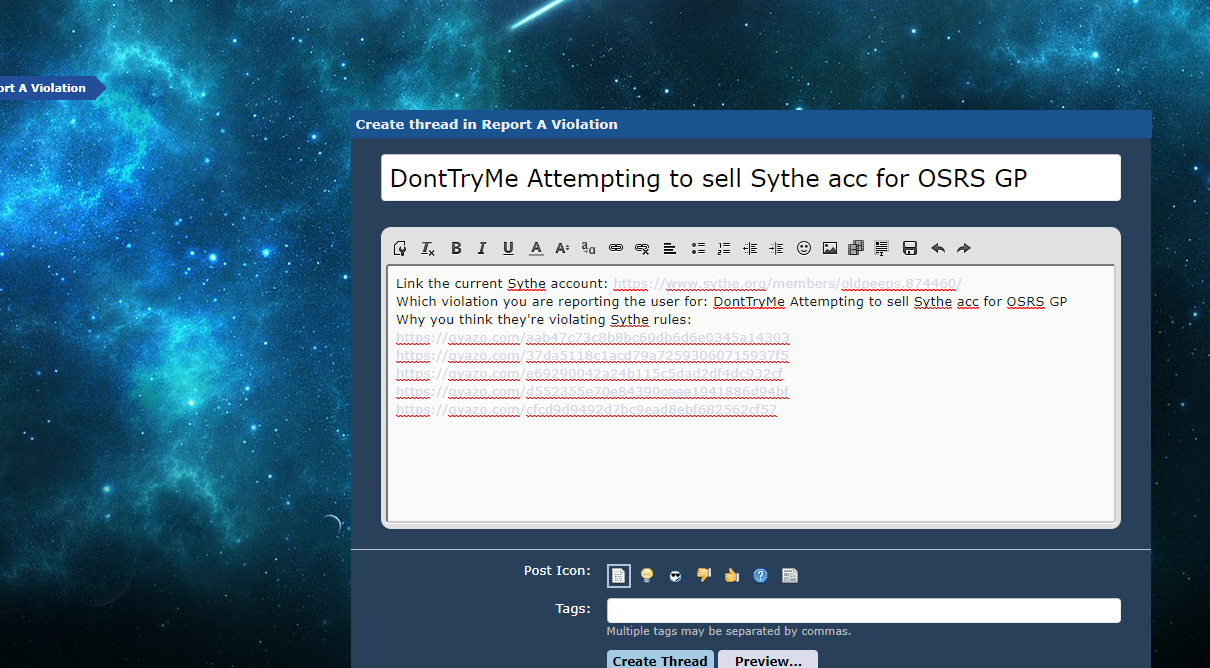Viewport: 1210px width, 668px height.
Task: Click the insert quote/code icon
Action: tap(882, 248)
